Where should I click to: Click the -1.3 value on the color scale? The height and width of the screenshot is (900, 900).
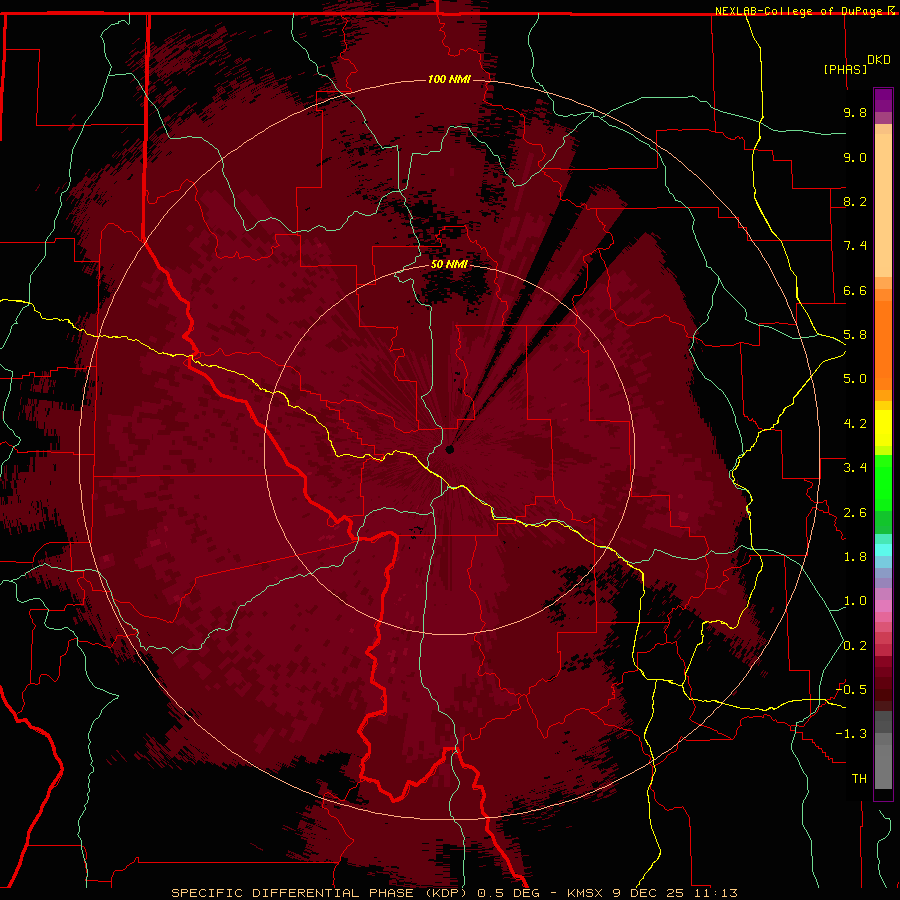[851, 734]
